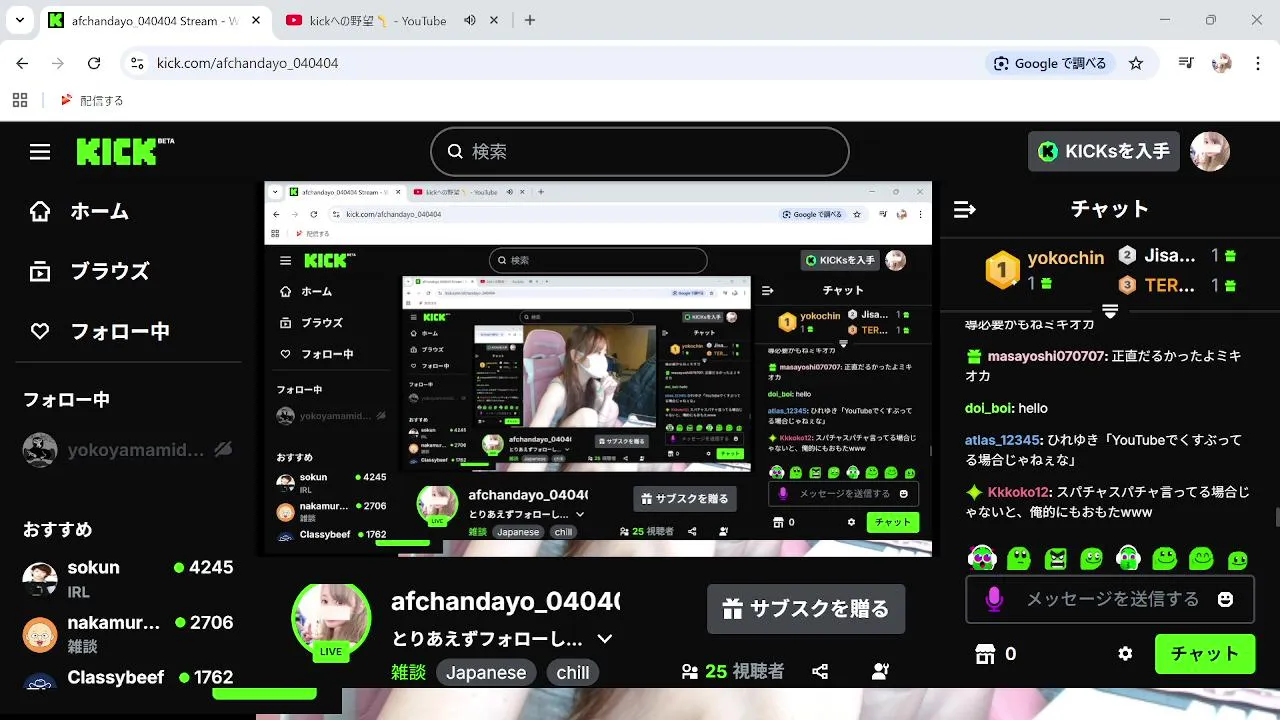The width and height of the screenshot is (1280, 720).
Task: Click the address bar URL
Action: tap(247, 63)
